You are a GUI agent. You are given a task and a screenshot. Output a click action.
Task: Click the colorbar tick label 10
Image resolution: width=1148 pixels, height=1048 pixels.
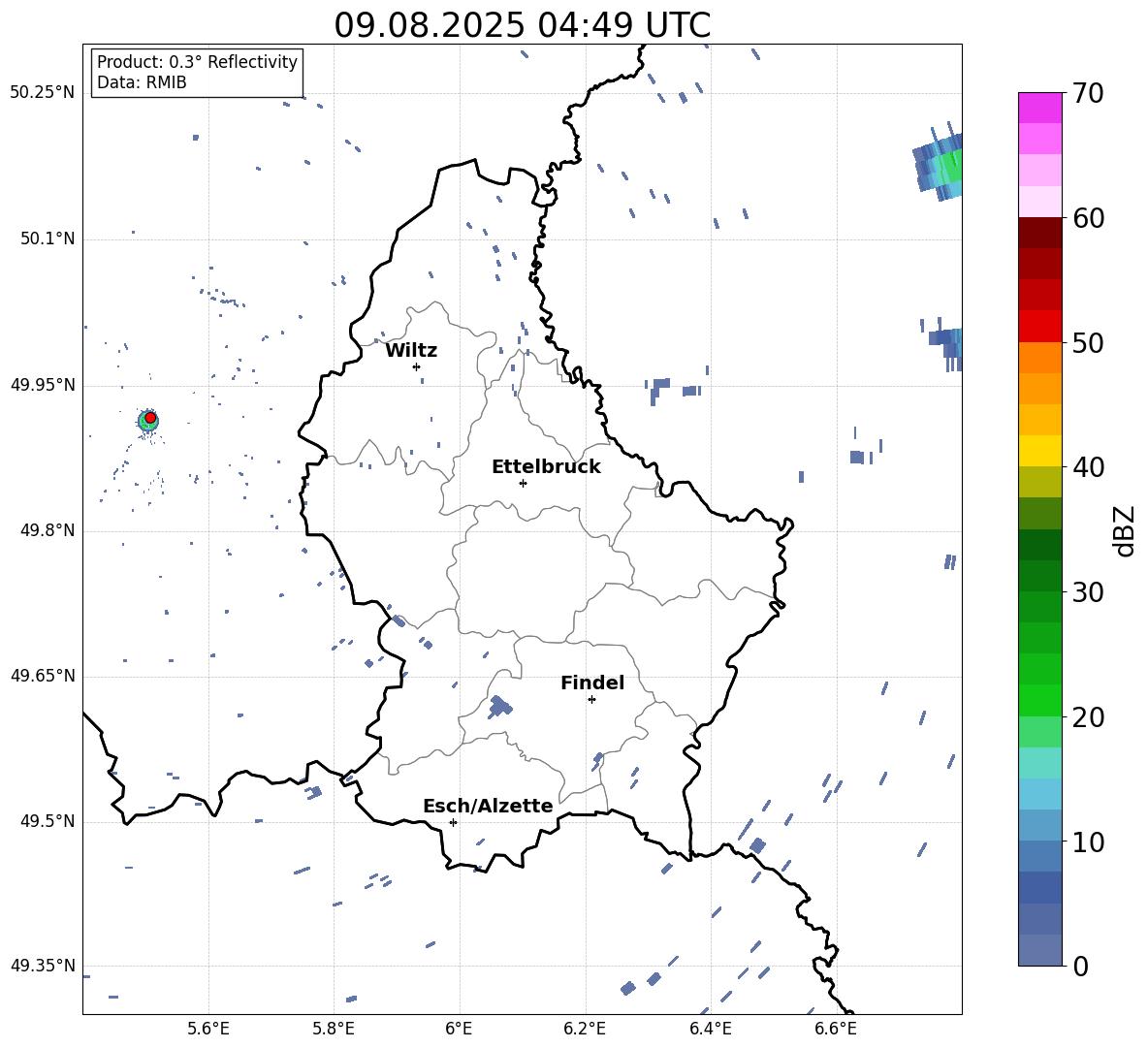point(1088,842)
